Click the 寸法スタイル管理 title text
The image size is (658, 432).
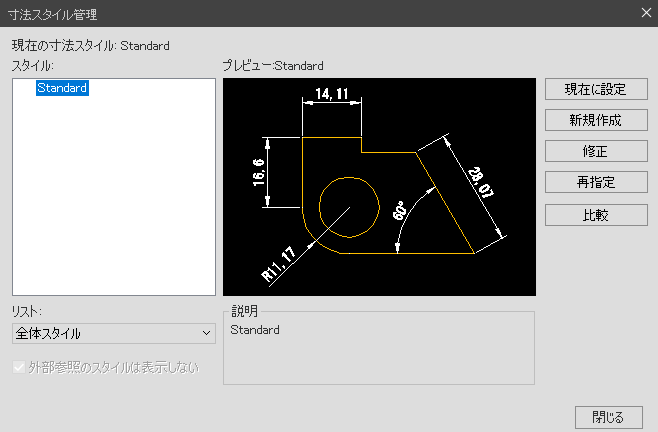[x=52, y=15]
